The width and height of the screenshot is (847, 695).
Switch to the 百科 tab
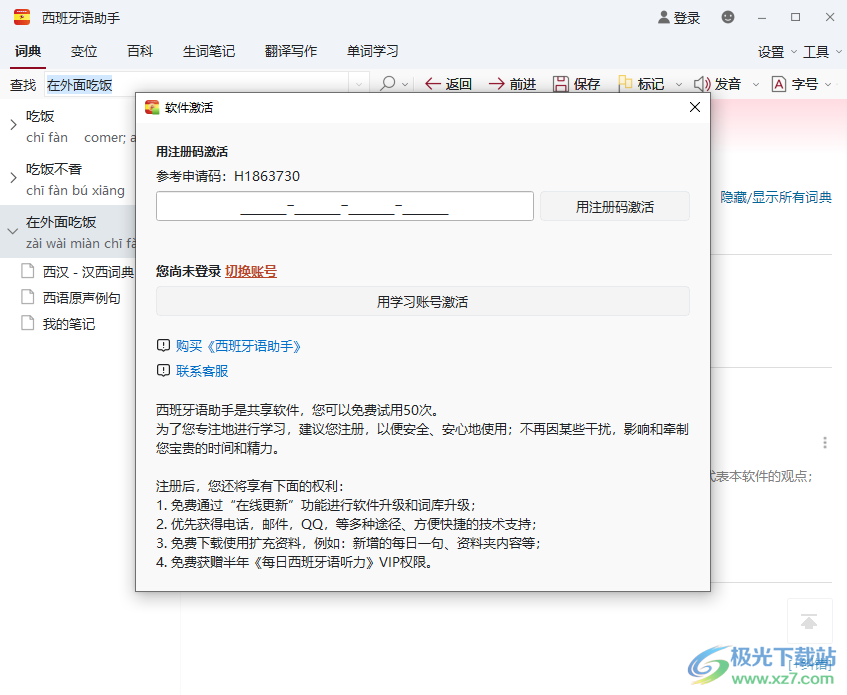click(x=140, y=51)
